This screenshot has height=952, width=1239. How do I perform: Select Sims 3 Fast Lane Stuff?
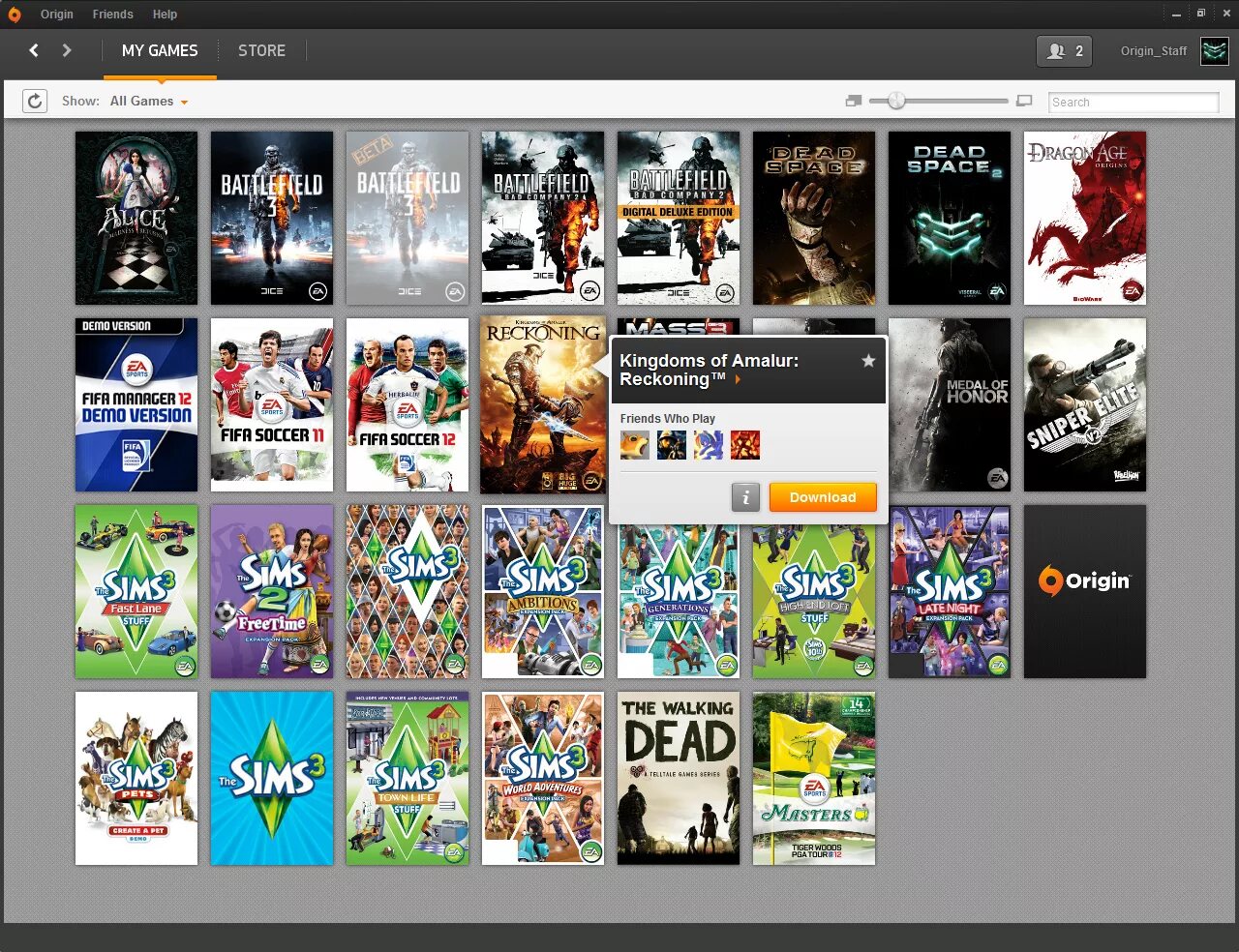[136, 592]
